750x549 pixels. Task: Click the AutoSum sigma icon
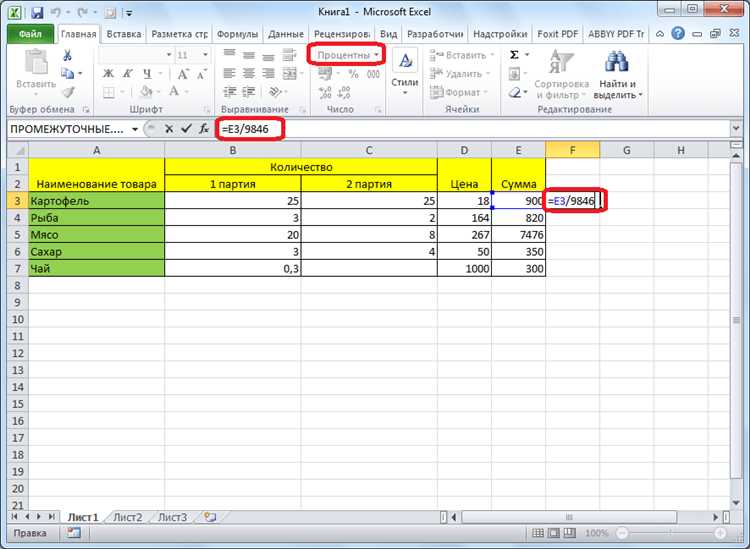[514, 55]
